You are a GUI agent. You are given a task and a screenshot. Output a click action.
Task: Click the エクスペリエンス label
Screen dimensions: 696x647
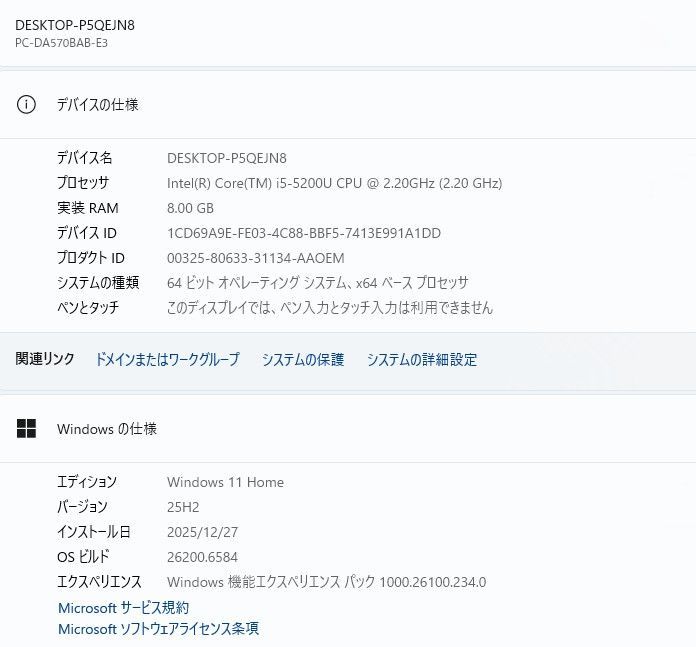click(x=99, y=581)
